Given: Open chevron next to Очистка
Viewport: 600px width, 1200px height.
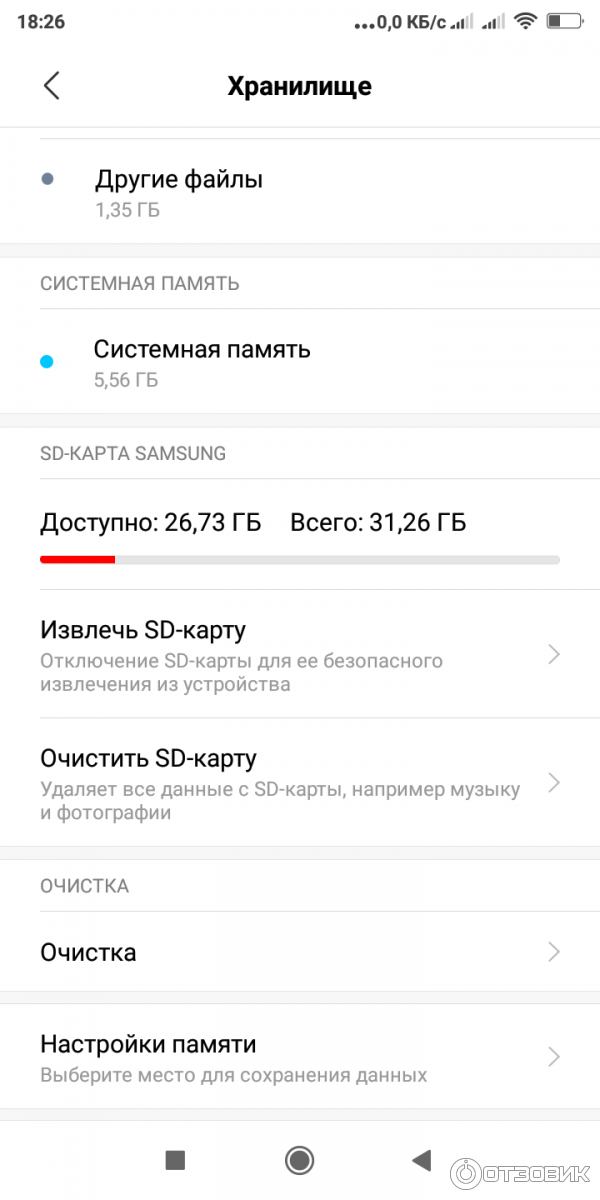Looking at the screenshot, I should pos(554,952).
